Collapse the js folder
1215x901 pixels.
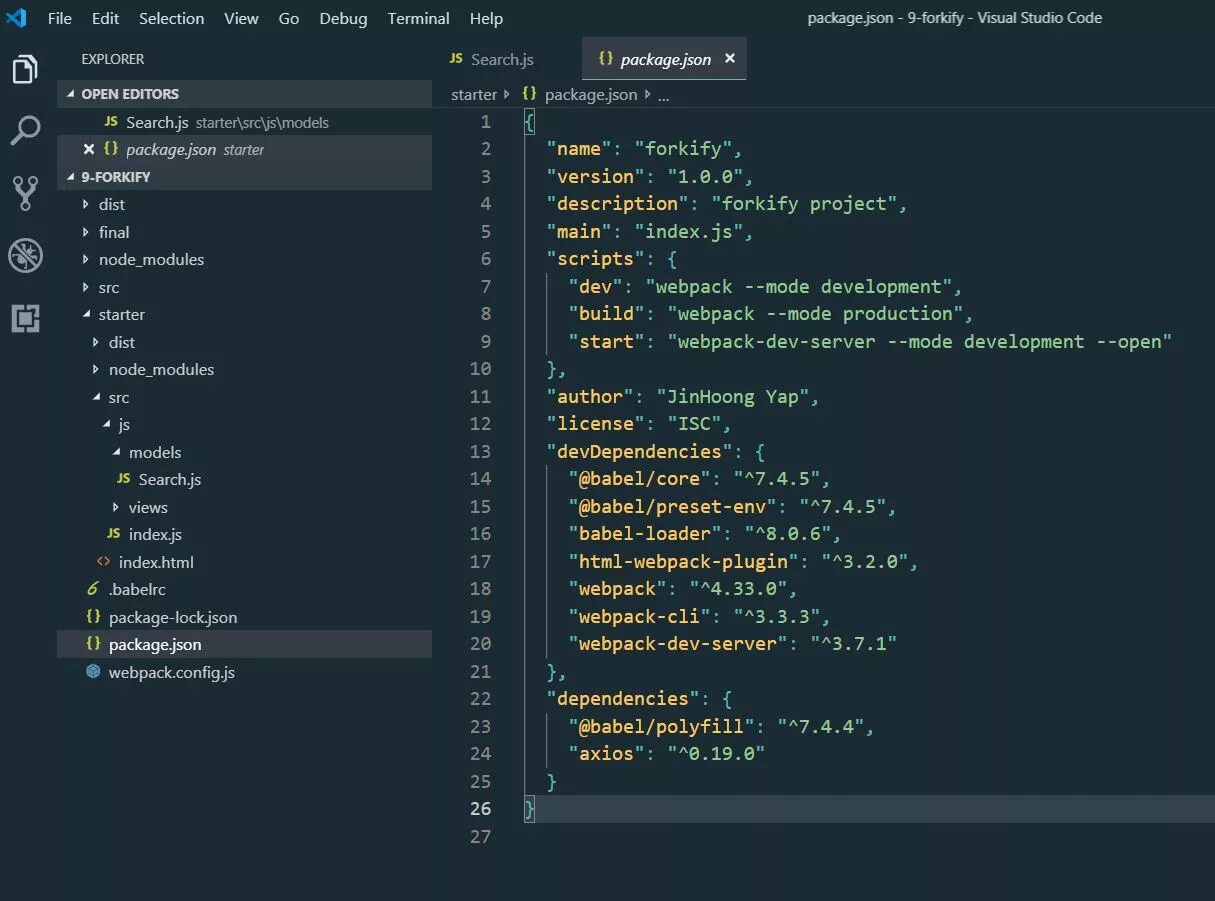[124, 424]
